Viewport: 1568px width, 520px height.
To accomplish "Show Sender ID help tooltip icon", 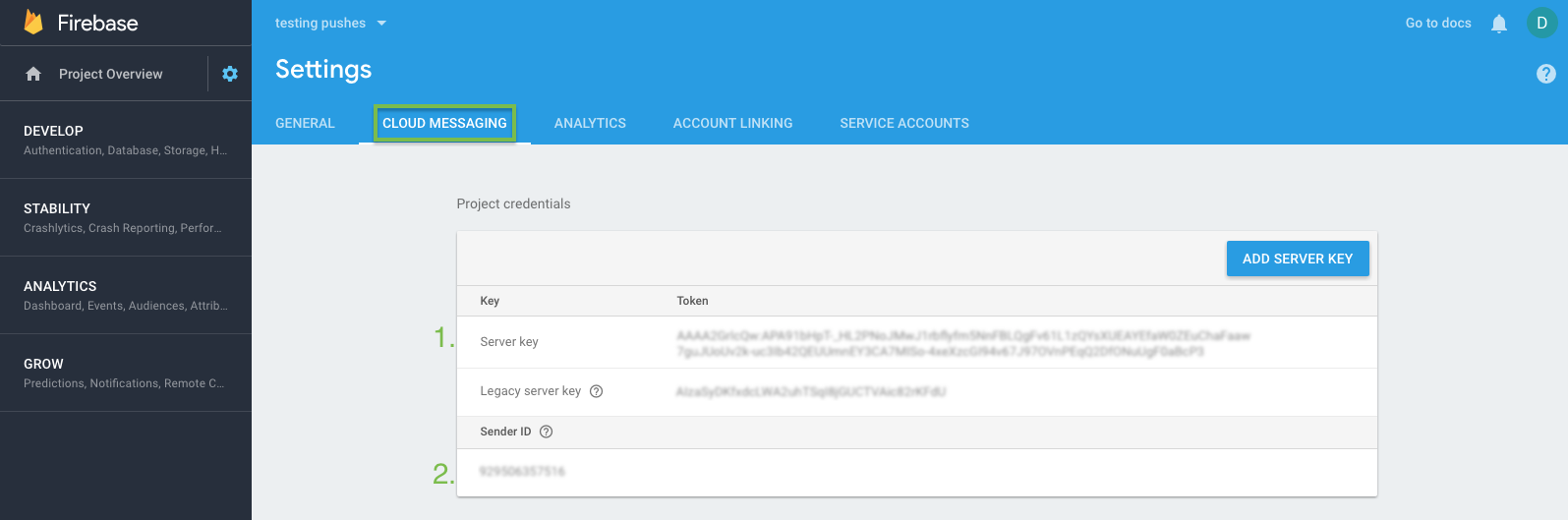I will pos(547,432).
